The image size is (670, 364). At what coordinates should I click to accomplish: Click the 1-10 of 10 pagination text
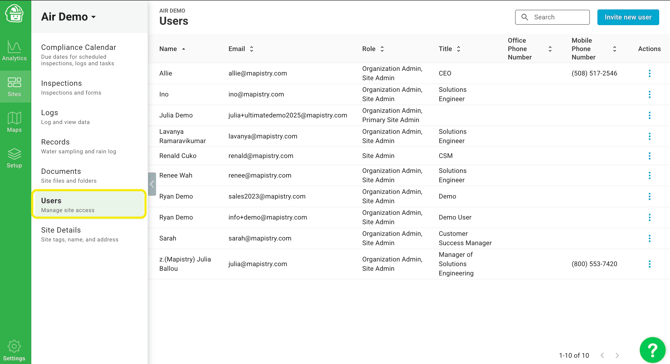pos(574,355)
